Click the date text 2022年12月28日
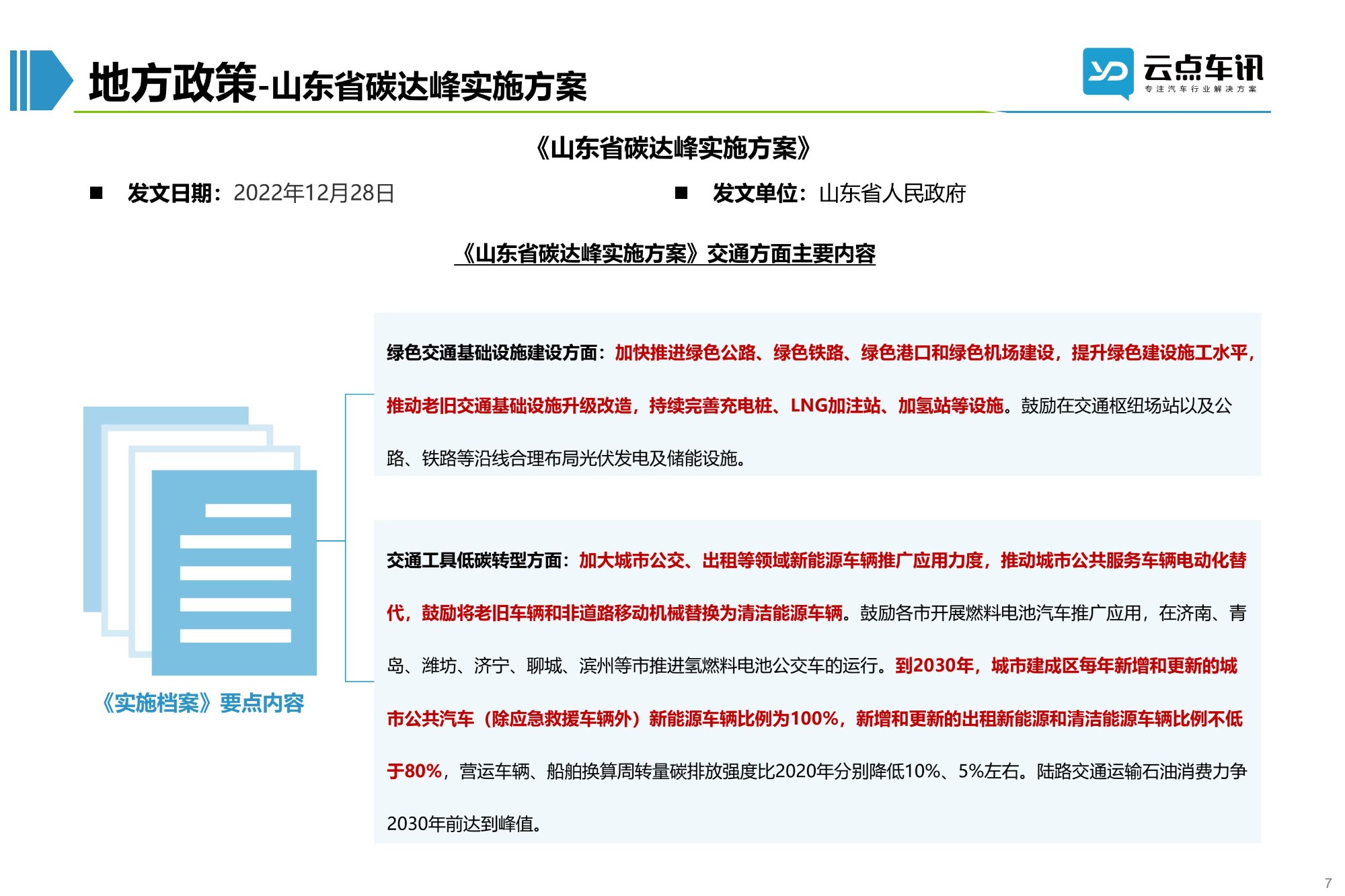The height and width of the screenshot is (896, 1345). [314, 193]
